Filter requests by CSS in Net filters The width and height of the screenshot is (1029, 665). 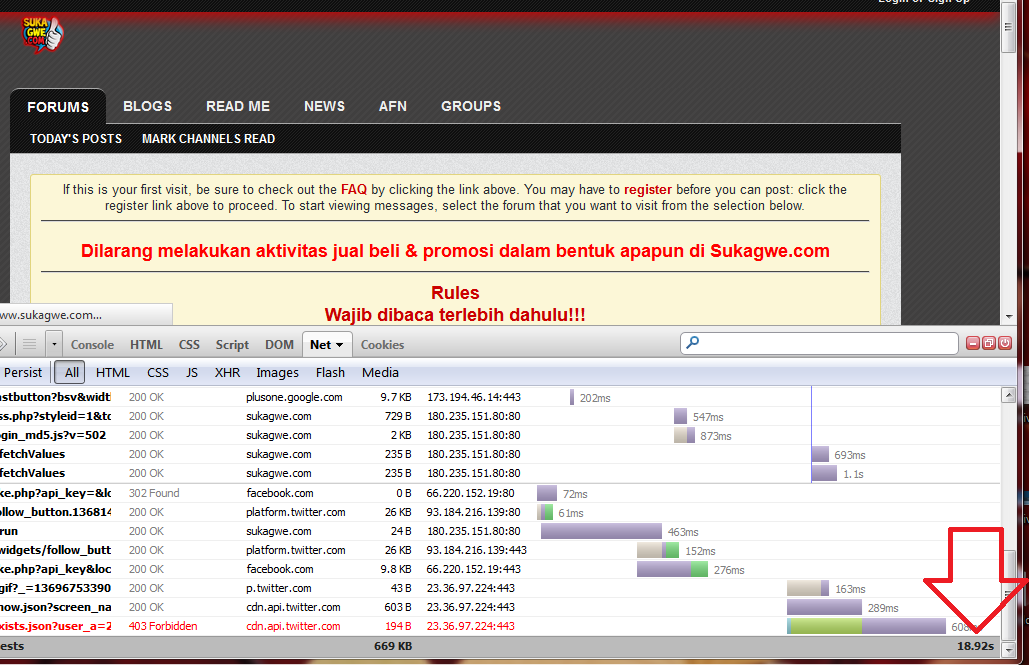[158, 372]
